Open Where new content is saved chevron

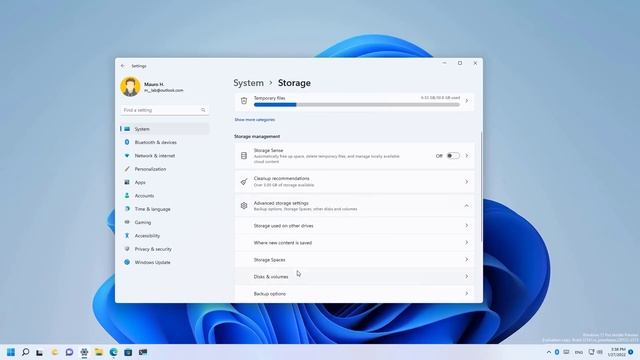(x=467, y=242)
